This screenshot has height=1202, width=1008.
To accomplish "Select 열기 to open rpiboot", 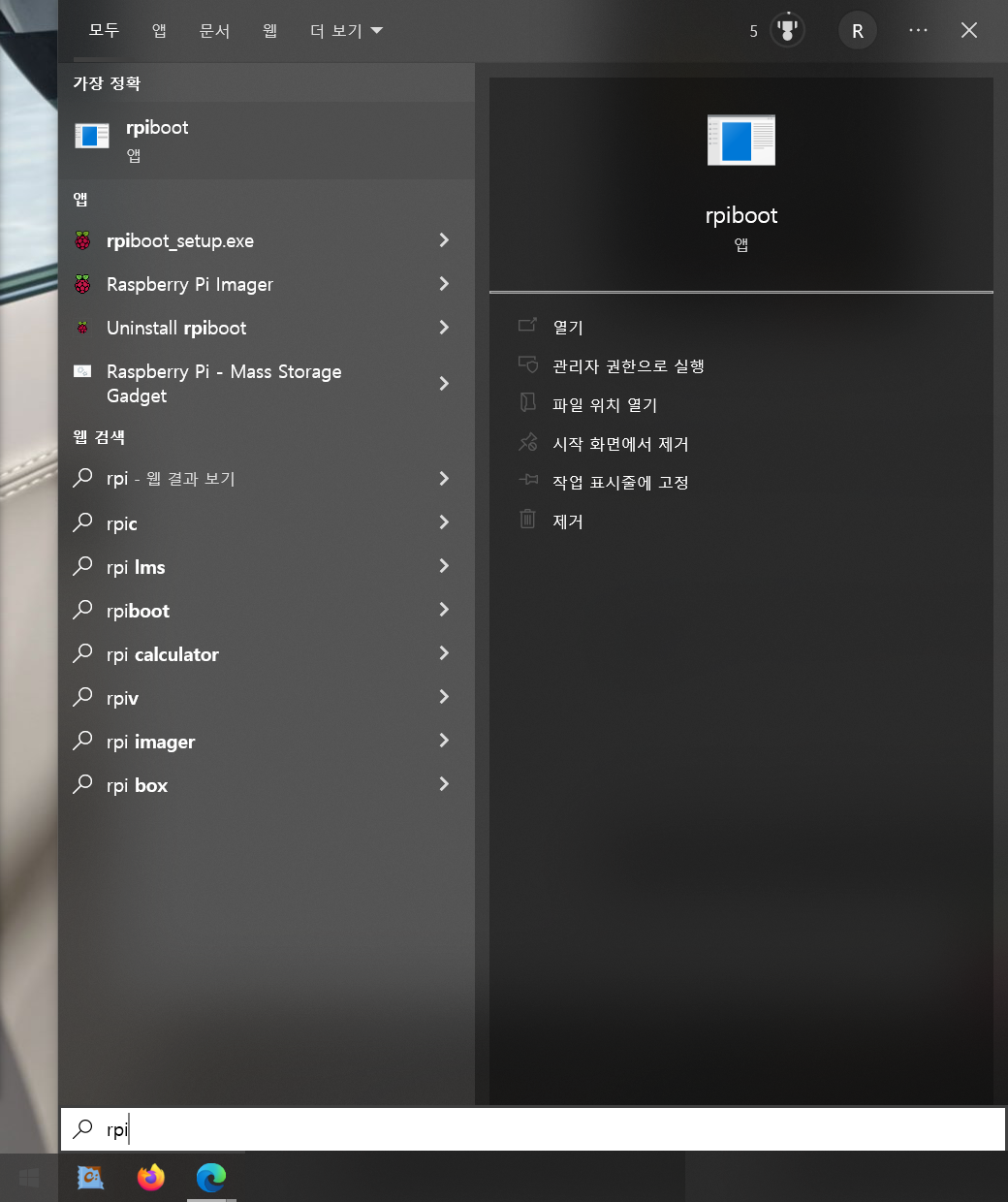I will 568,328.
